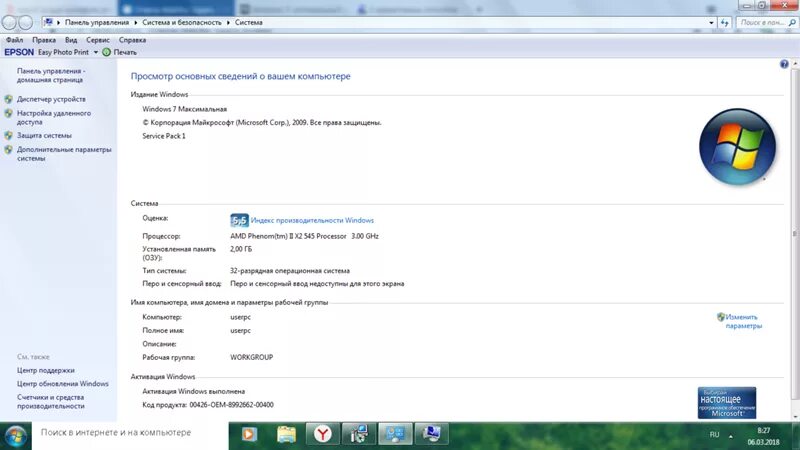Click the last taskbar computer icon
Screen dimensions: 800x450
(x=431, y=434)
